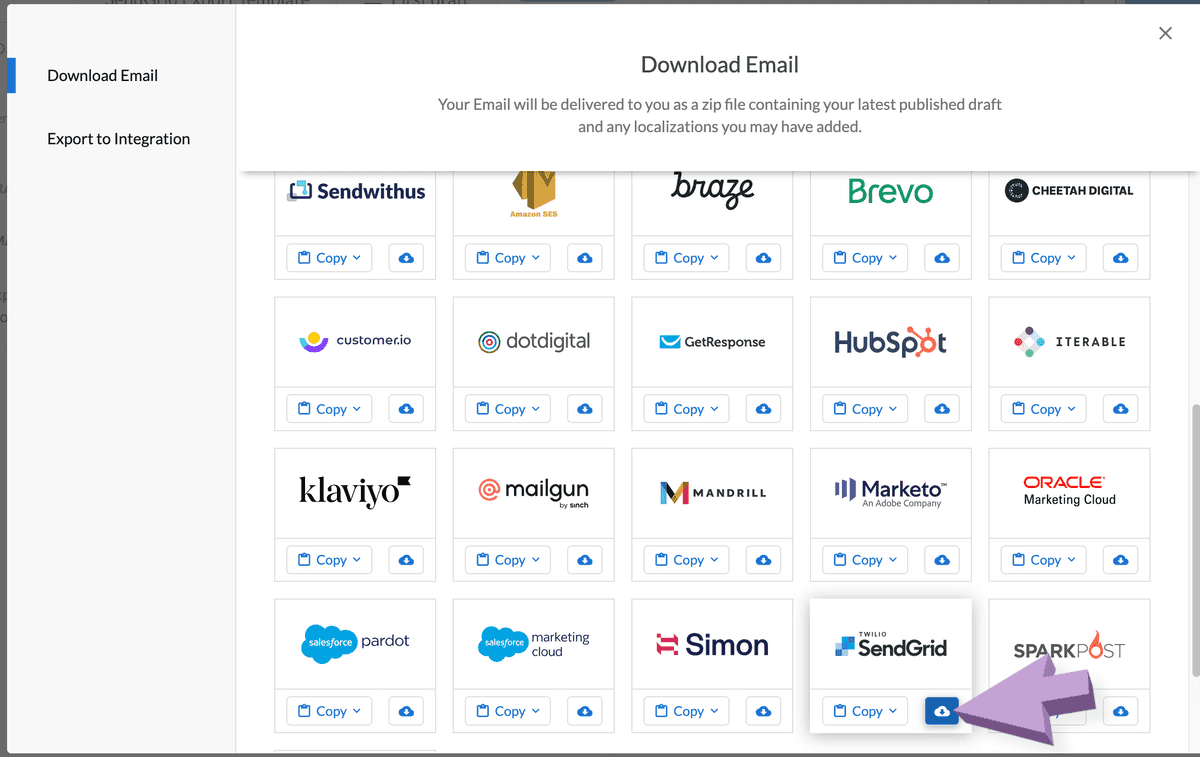
Task: Click the Brevo download cloud icon
Action: (x=942, y=258)
